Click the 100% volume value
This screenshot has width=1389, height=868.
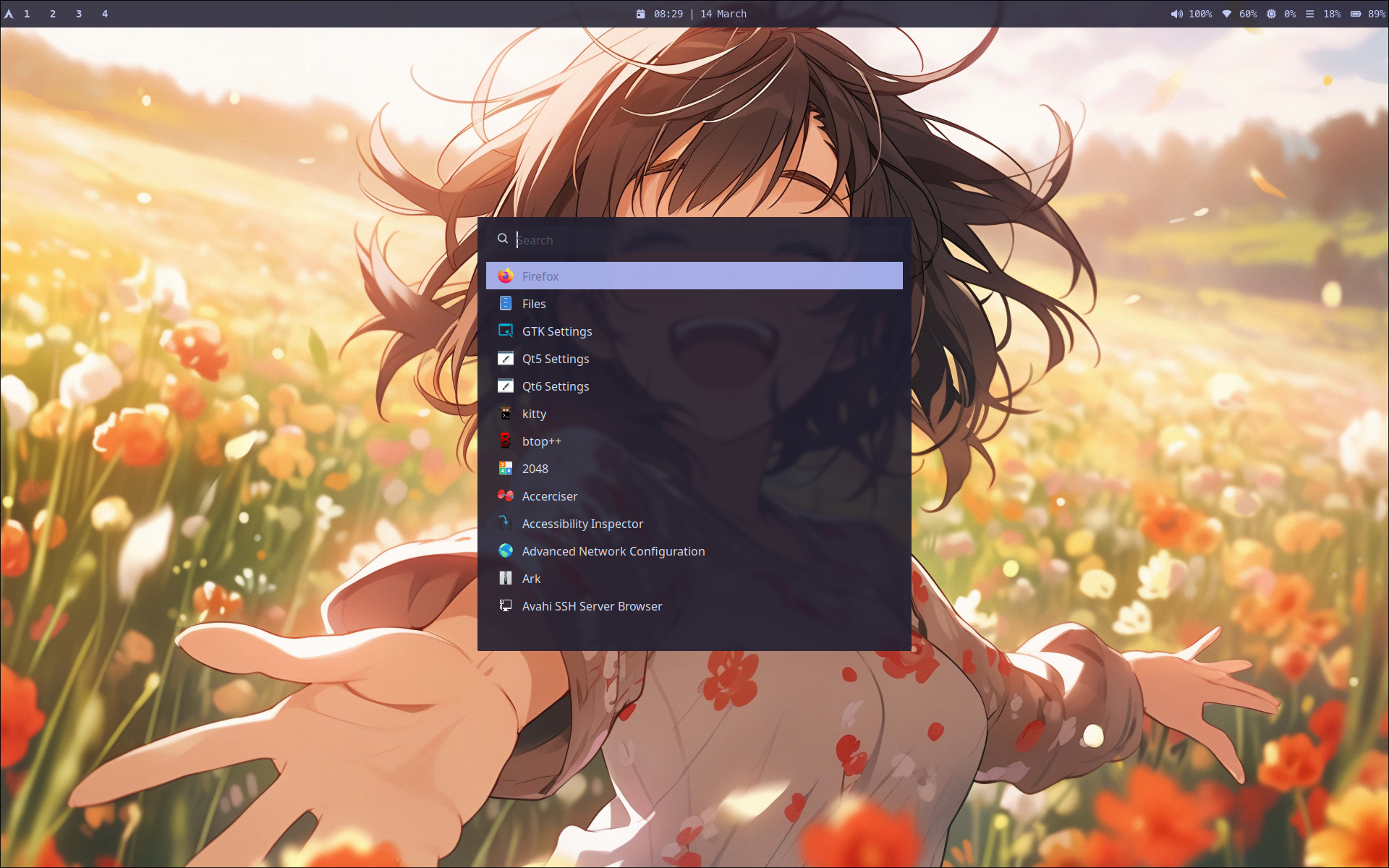[x=1200, y=14]
